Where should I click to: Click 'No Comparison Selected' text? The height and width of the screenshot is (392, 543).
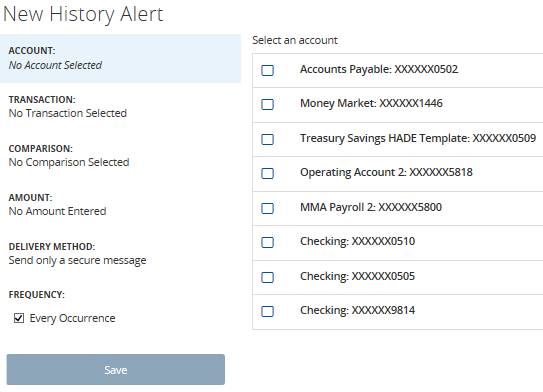pyautogui.click(x=69, y=162)
